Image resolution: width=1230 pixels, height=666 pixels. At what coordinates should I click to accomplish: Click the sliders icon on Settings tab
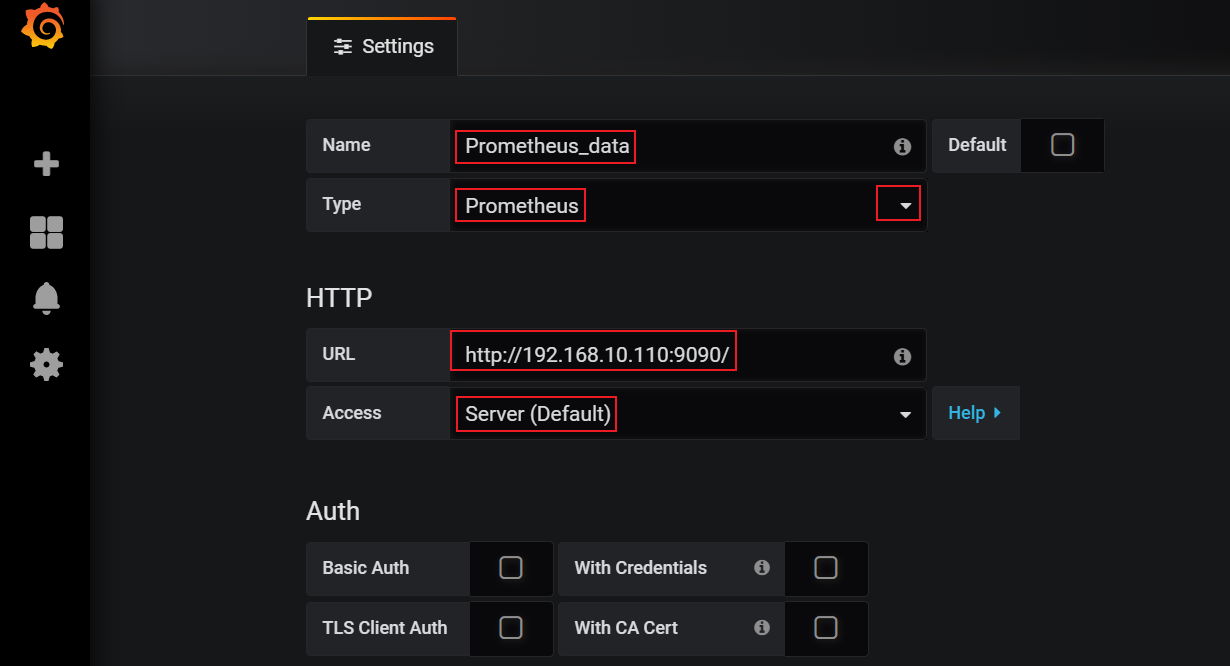[343, 47]
